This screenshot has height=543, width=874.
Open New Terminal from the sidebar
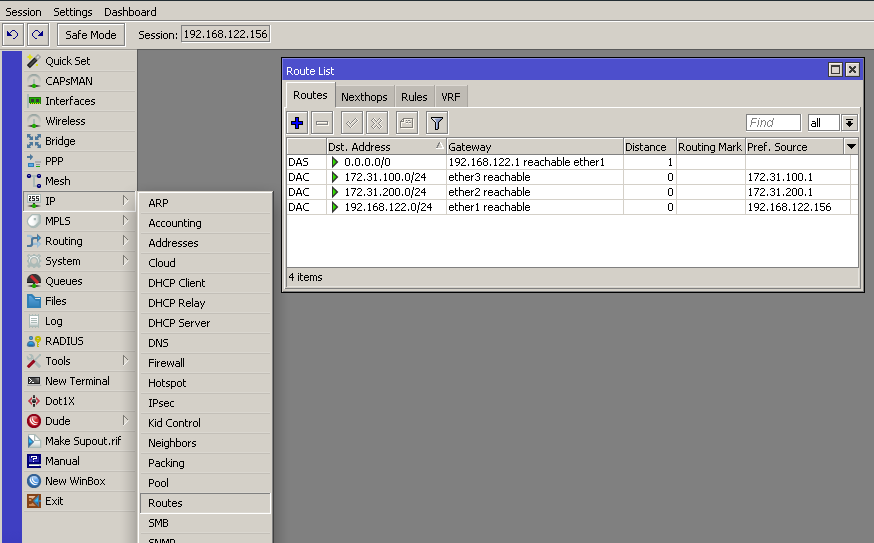coord(77,381)
